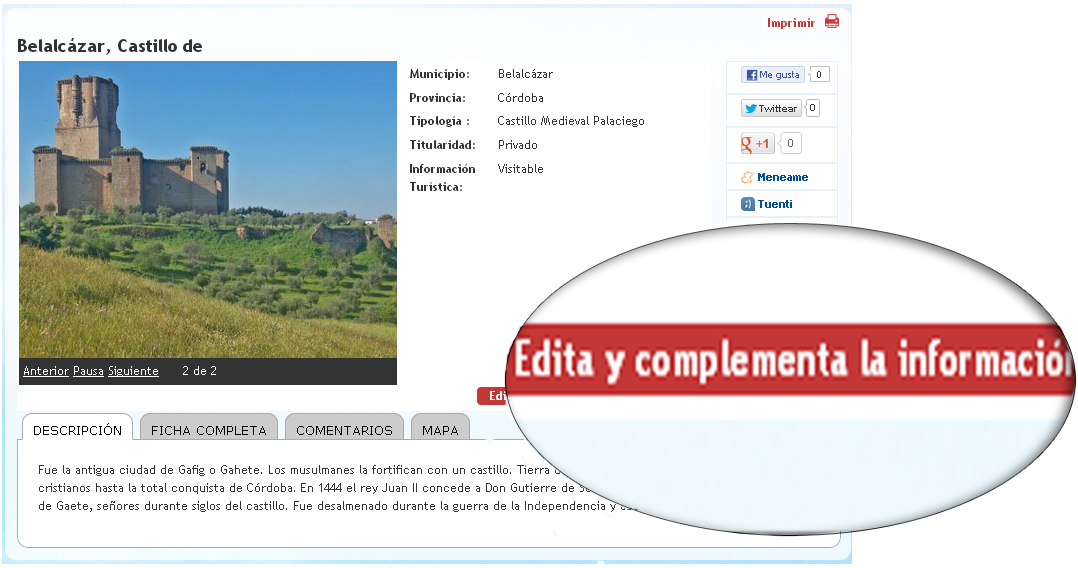Like the page with Facebook Me gusta

point(773,74)
